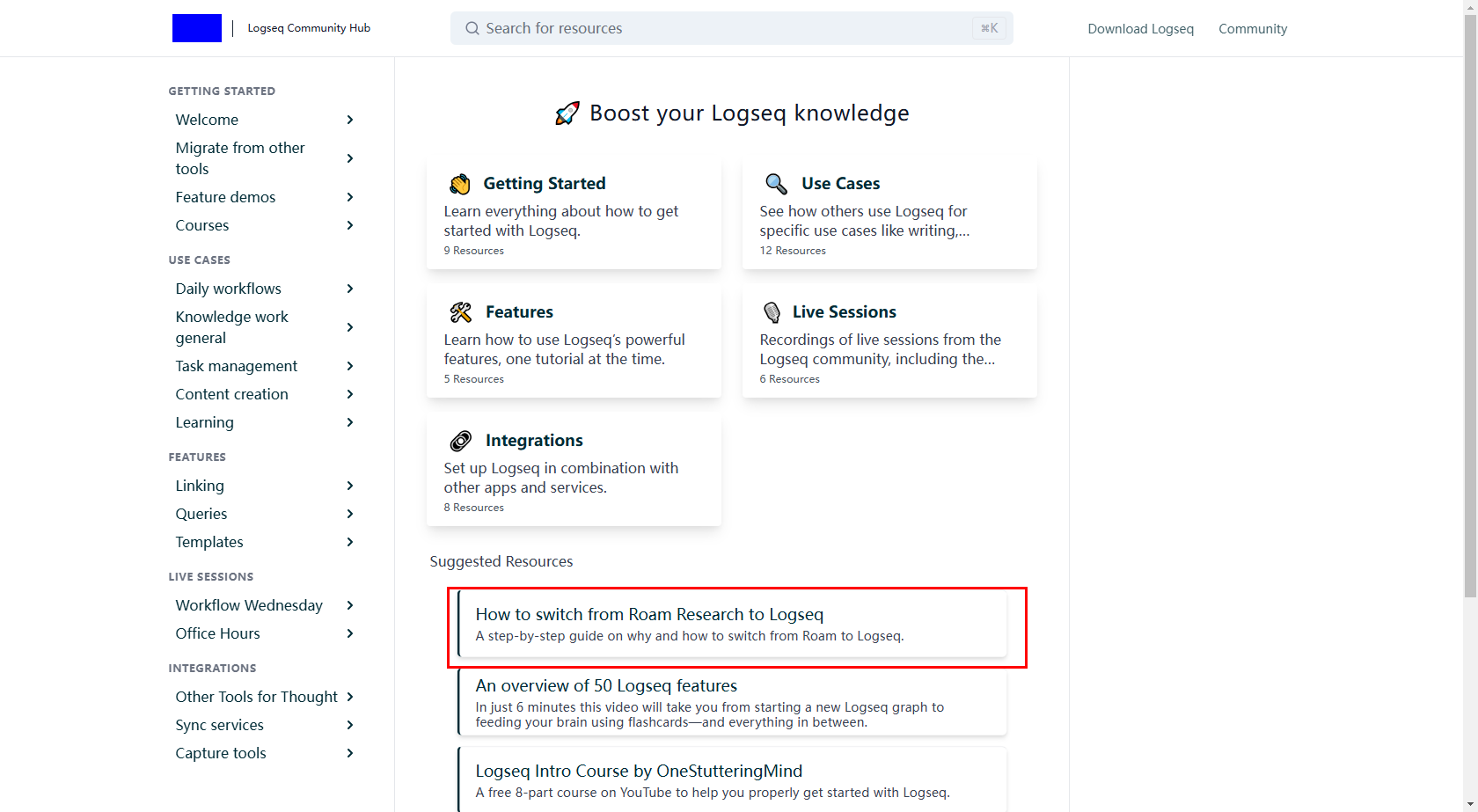Click the search magnifier icon

(x=472, y=28)
